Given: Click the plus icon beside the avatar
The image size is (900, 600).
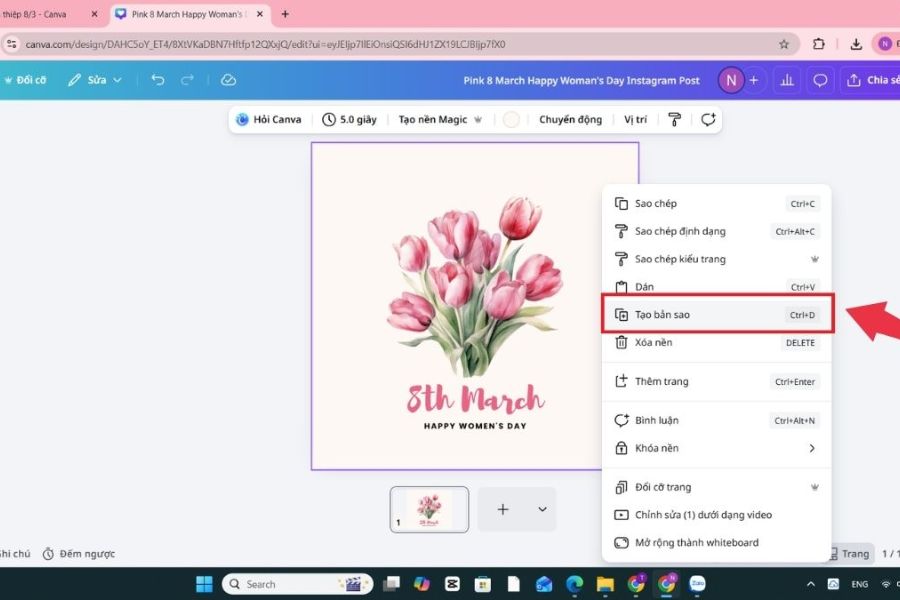Looking at the screenshot, I should tap(754, 80).
